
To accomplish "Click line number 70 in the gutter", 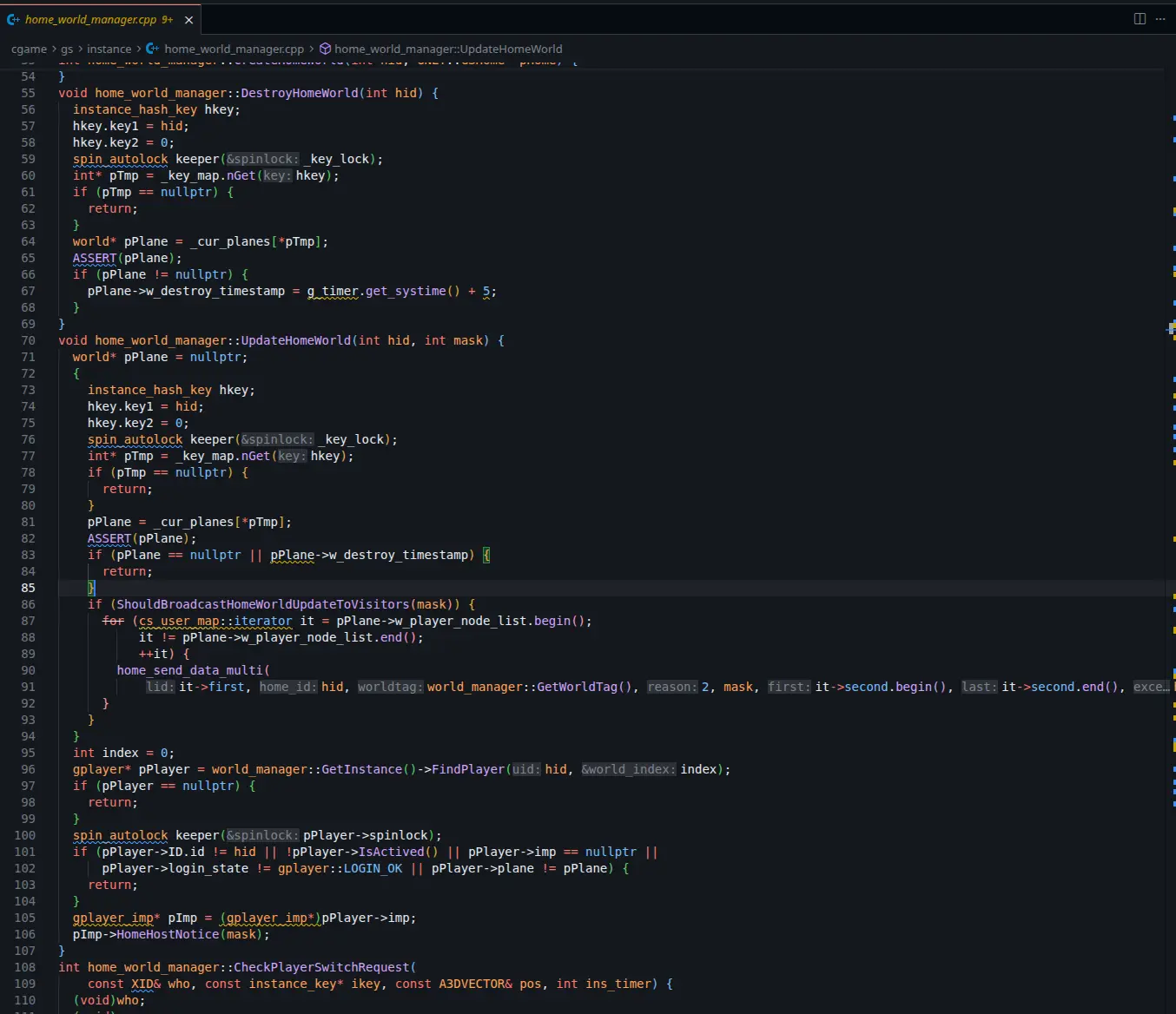I will [29, 340].
